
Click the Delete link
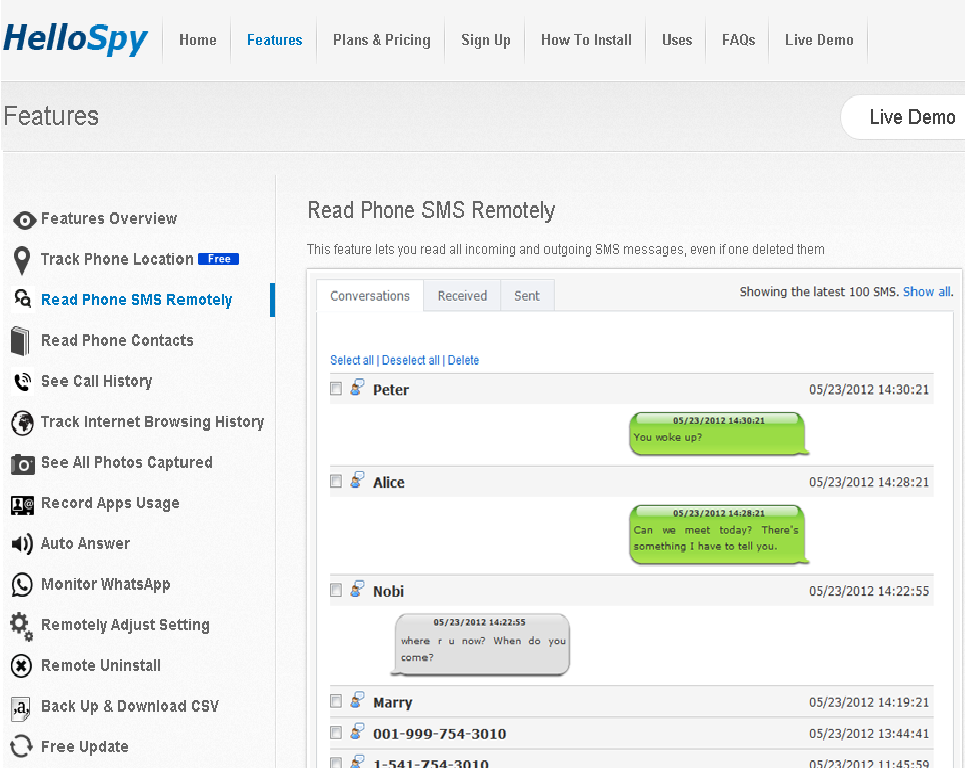click(x=463, y=360)
